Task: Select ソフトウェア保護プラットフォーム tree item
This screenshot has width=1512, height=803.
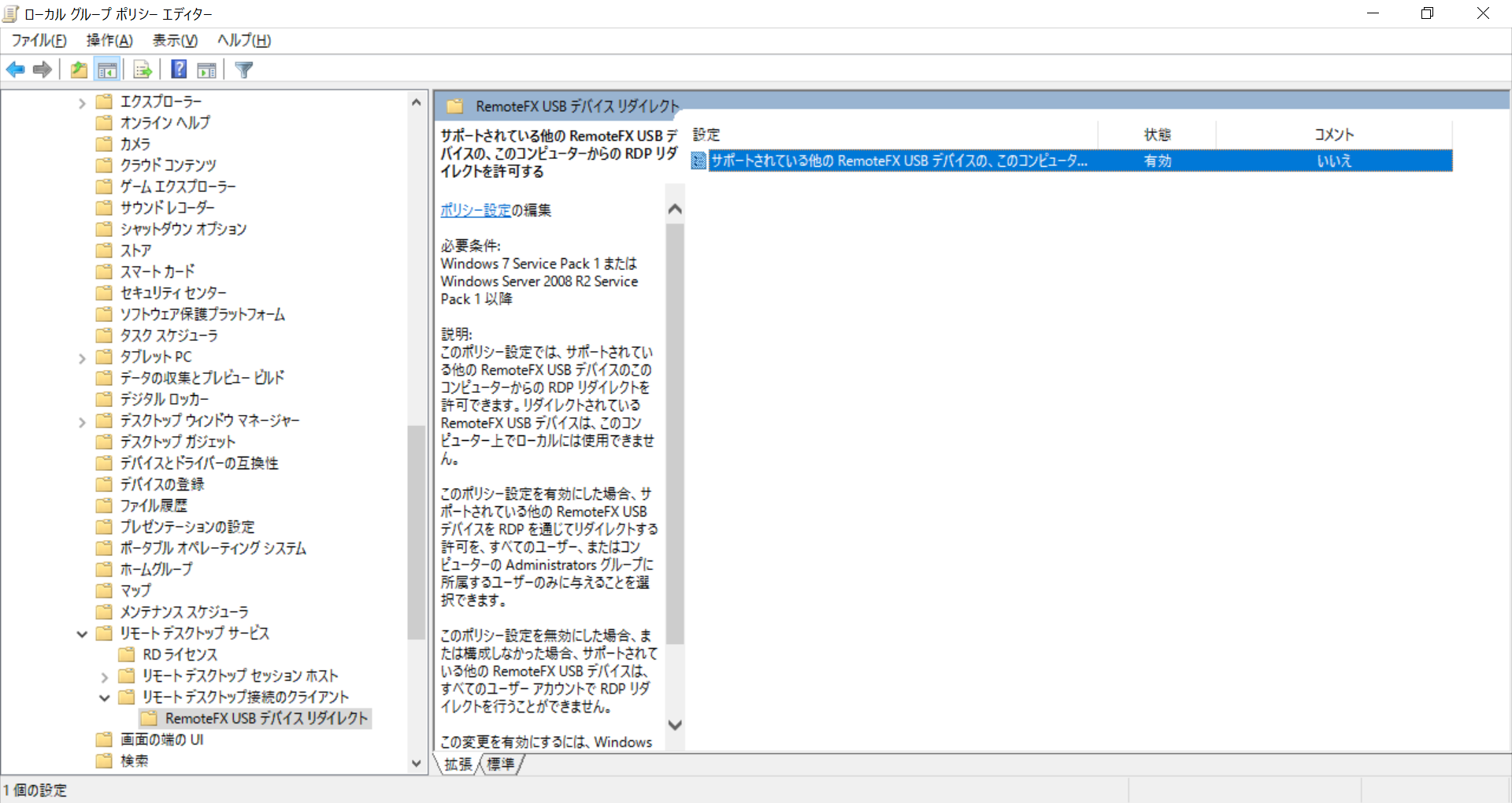Action: [x=202, y=314]
